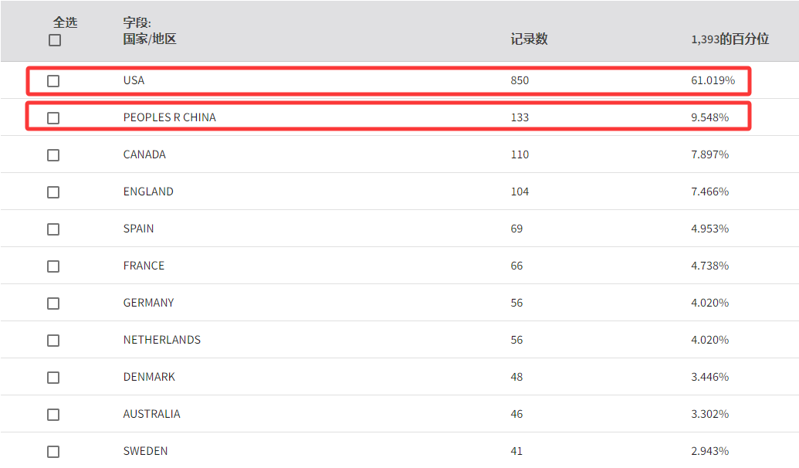This screenshot has width=799, height=468.
Task: Tick the Select All (全选) checkbox
Action: 55,40
